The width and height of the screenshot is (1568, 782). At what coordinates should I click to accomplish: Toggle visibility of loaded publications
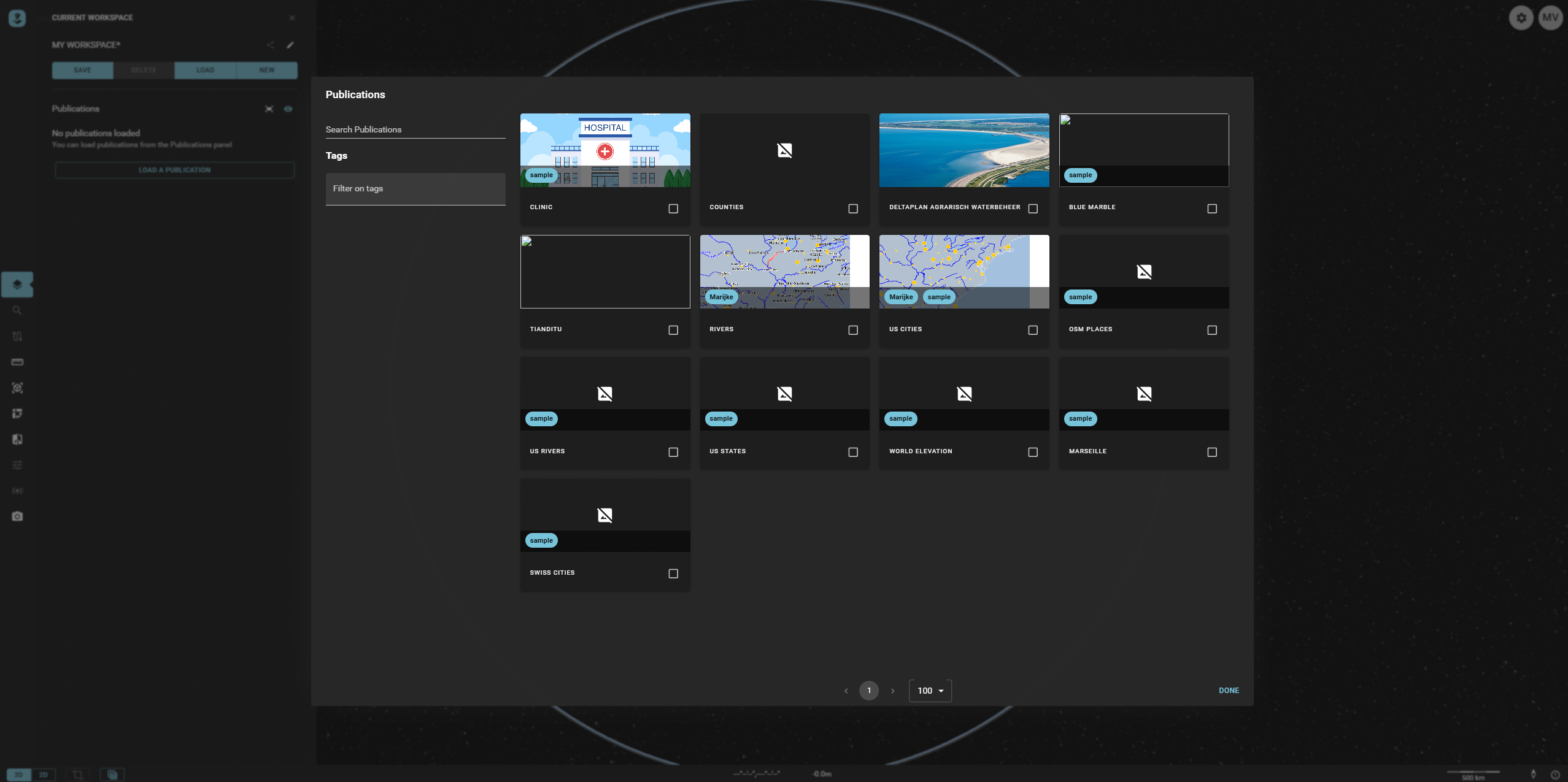click(289, 109)
